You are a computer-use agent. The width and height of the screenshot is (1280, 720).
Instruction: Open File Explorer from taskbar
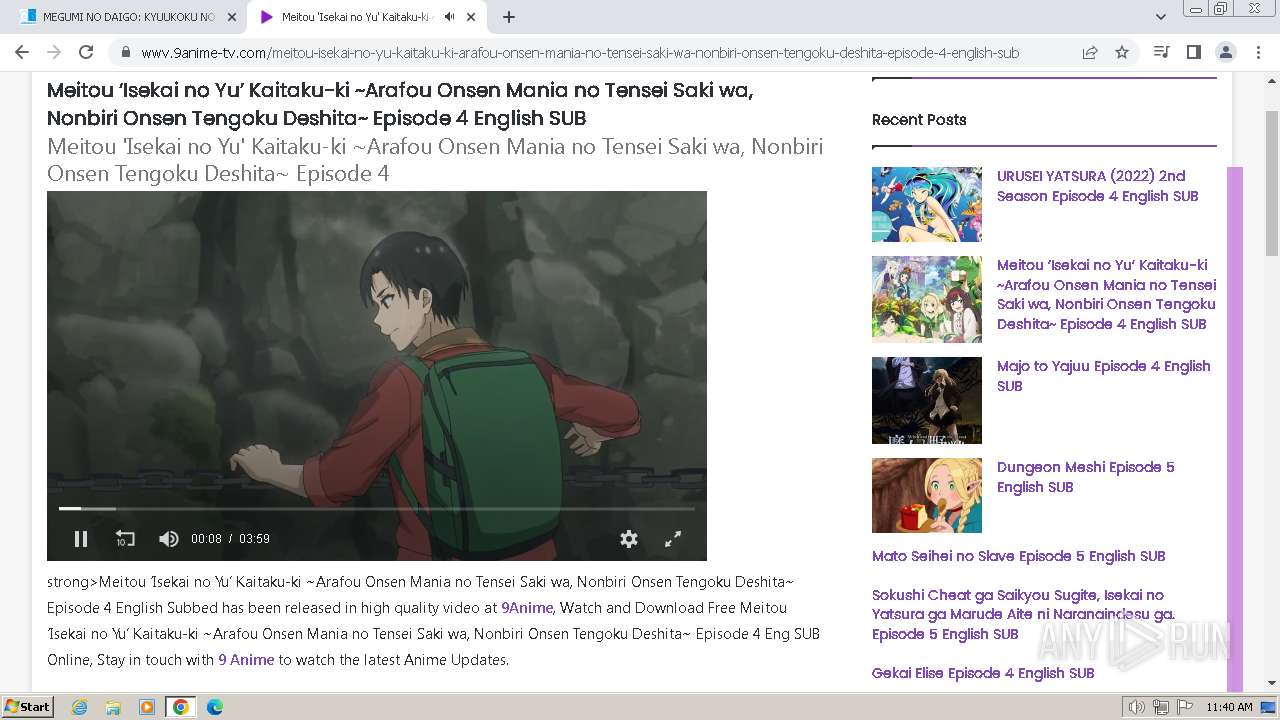click(x=113, y=707)
